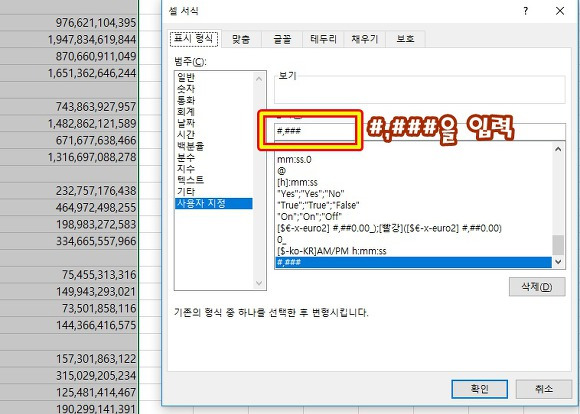Click the dialog help question mark
The image size is (580, 414).
click(x=526, y=11)
